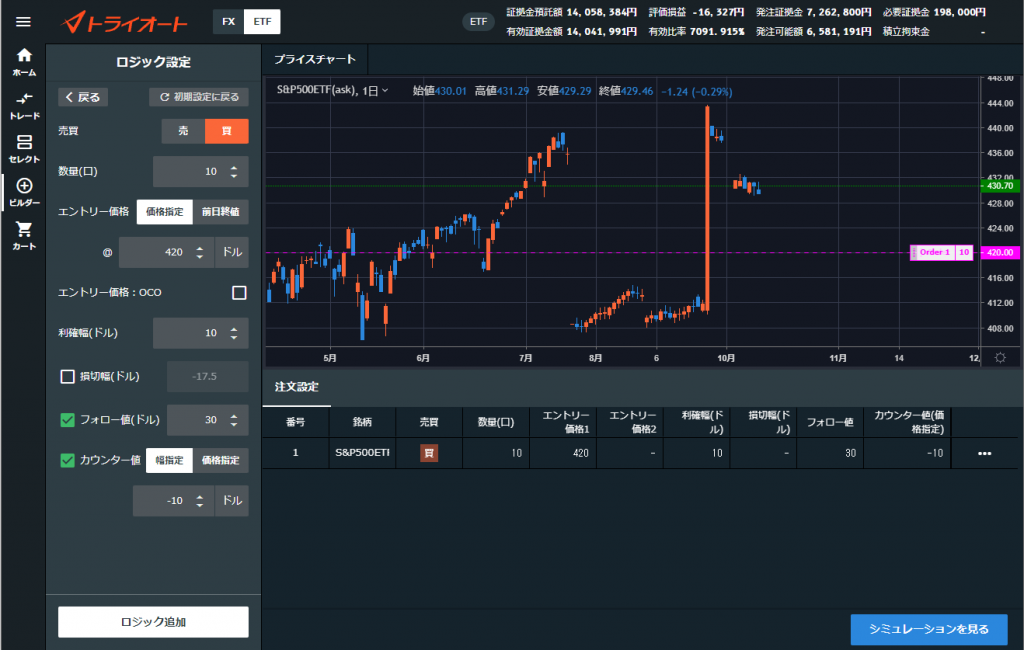Switch to FX mode
Screen dimensions: 1024x650
click(x=229, y=22)
